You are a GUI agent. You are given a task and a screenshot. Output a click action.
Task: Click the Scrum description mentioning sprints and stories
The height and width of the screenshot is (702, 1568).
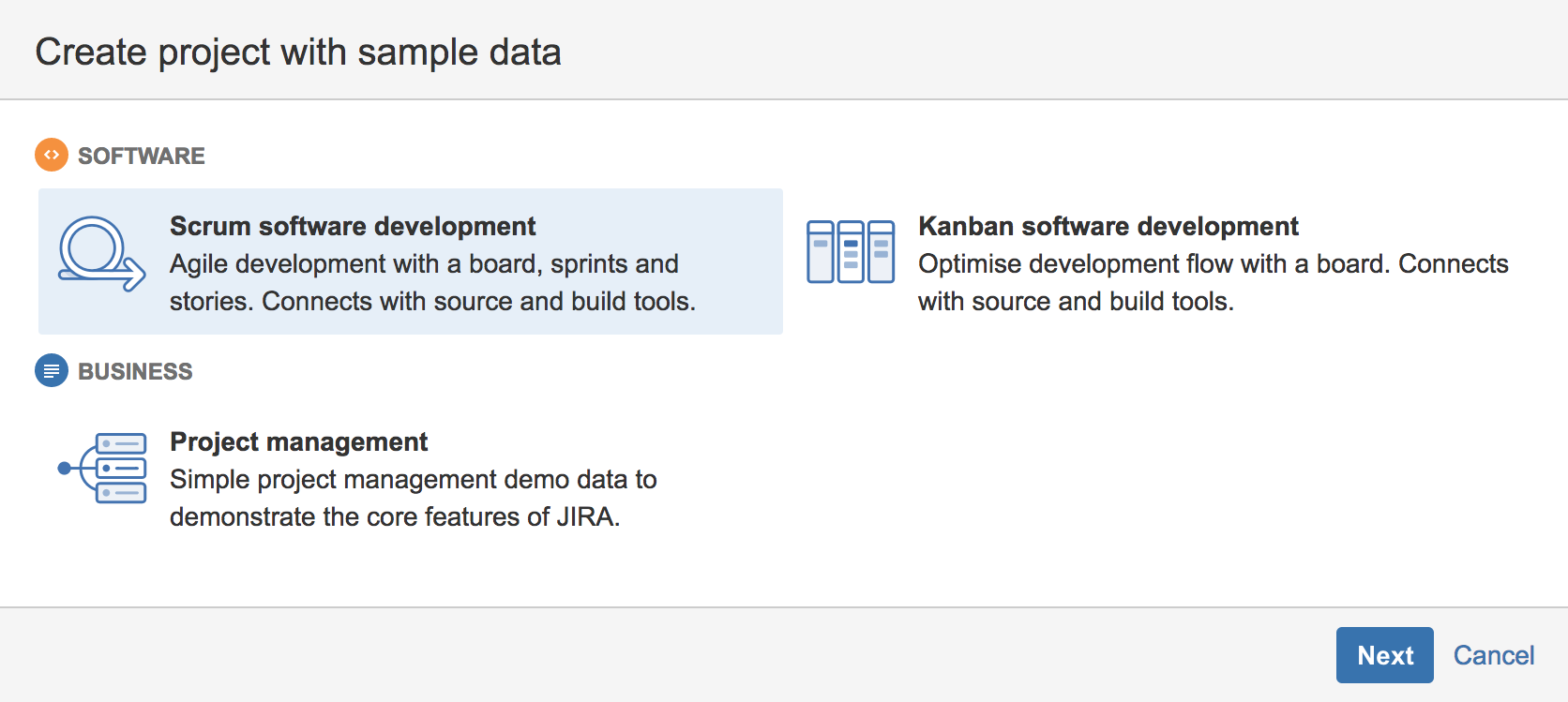[x=432, y=282]
